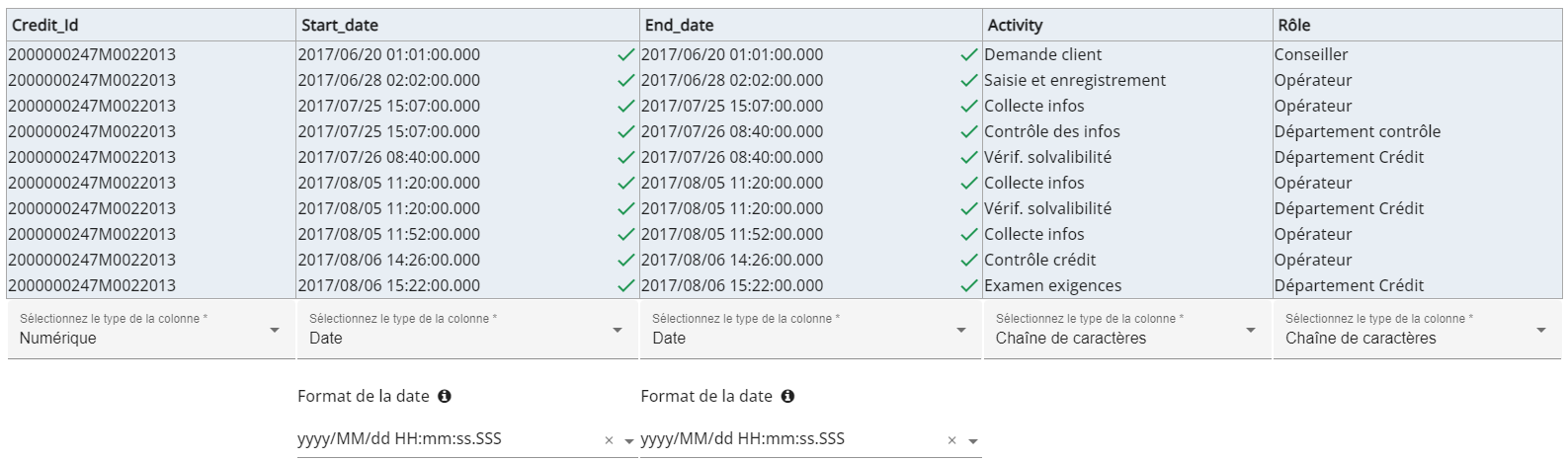Select the Demande client activity cell

1043,55
